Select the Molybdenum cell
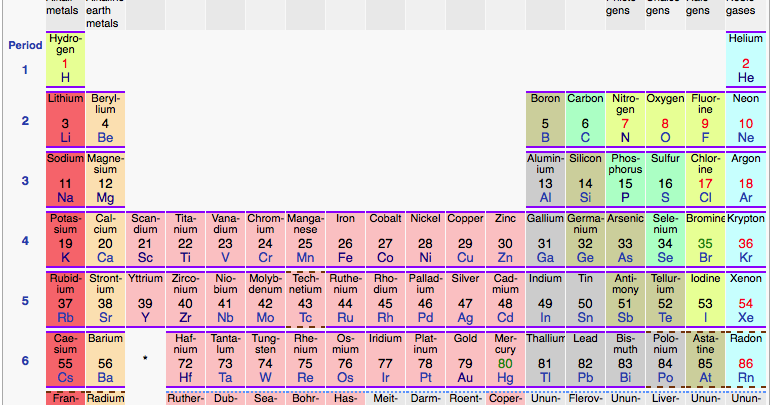 [265, 299]
